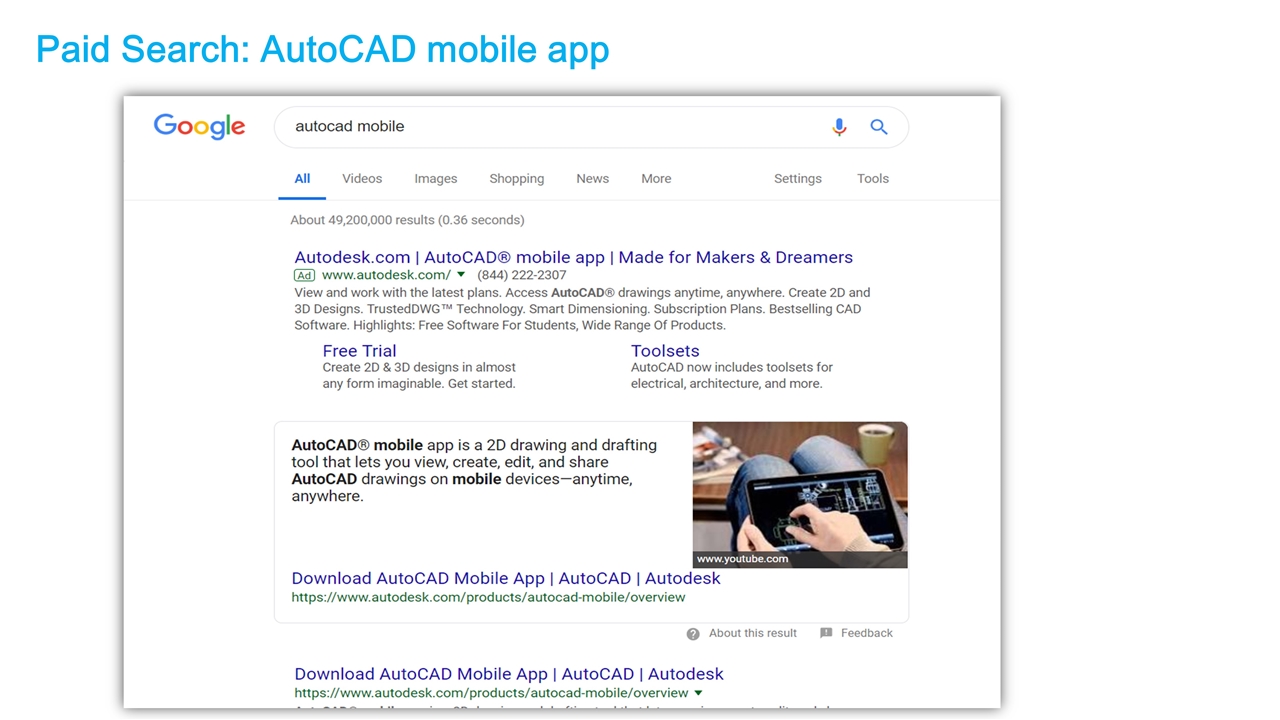This screenshot has height=720, width=1280.
Task: Open the Tools options
Action: pos(873,179)
